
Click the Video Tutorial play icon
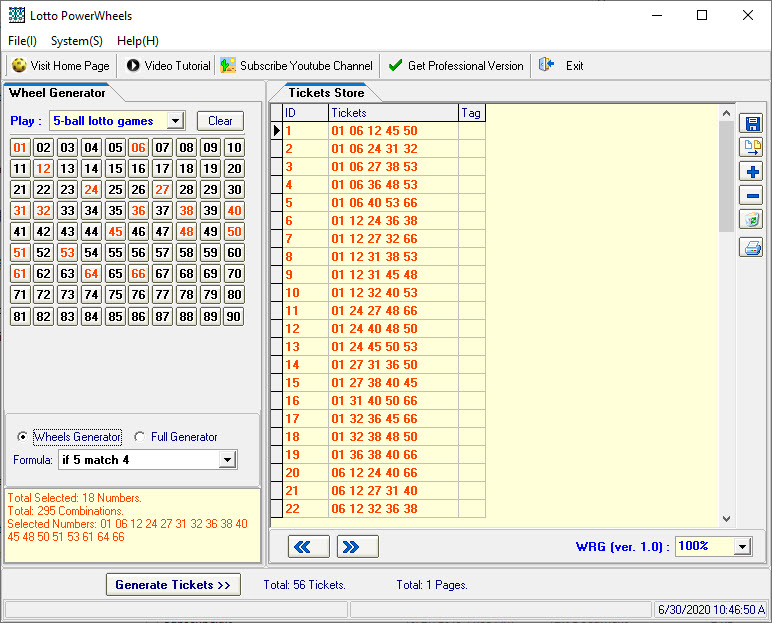coord(133,66)
